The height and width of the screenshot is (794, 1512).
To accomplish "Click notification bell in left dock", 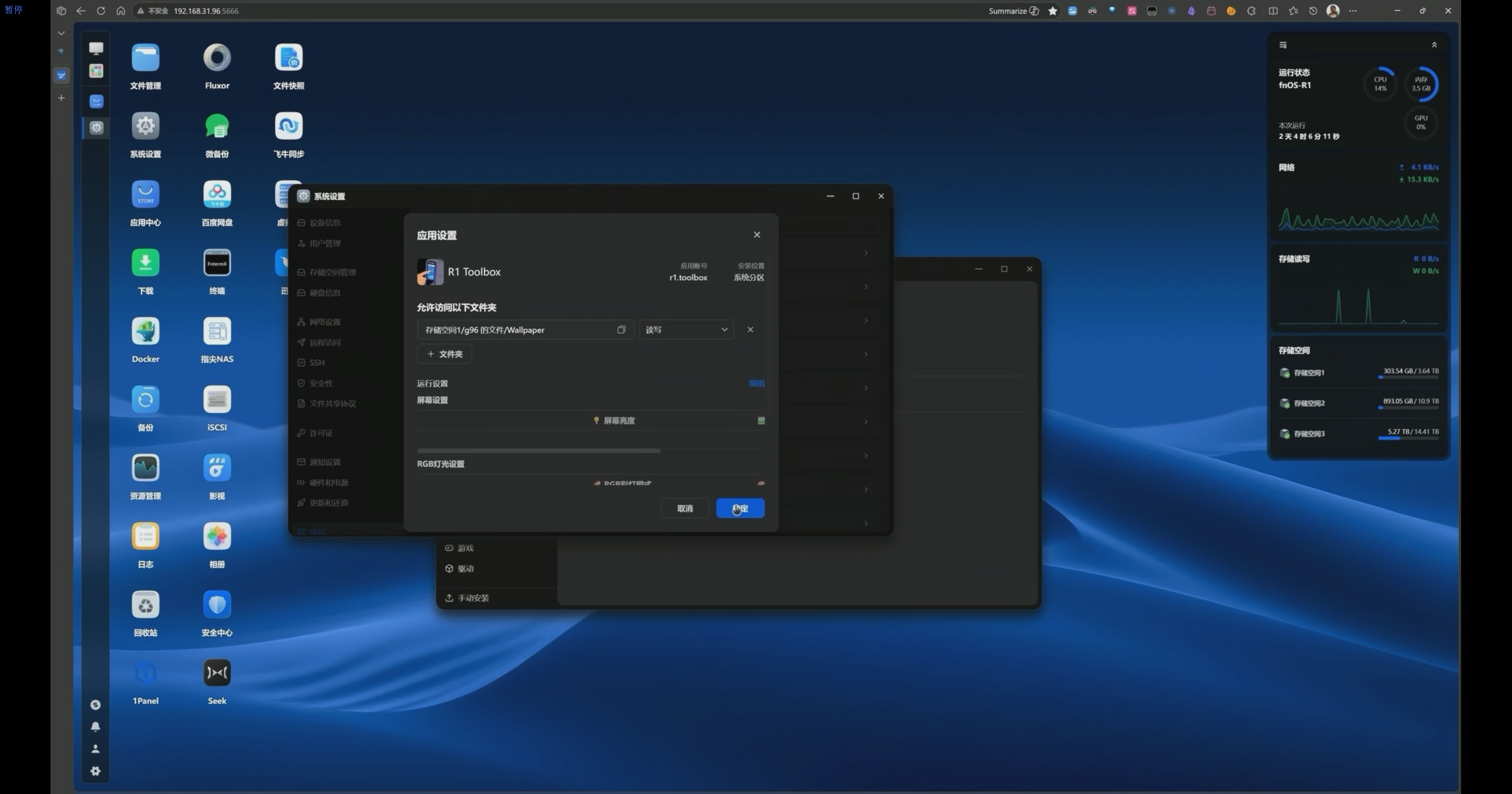I will (x=96, y=726).
